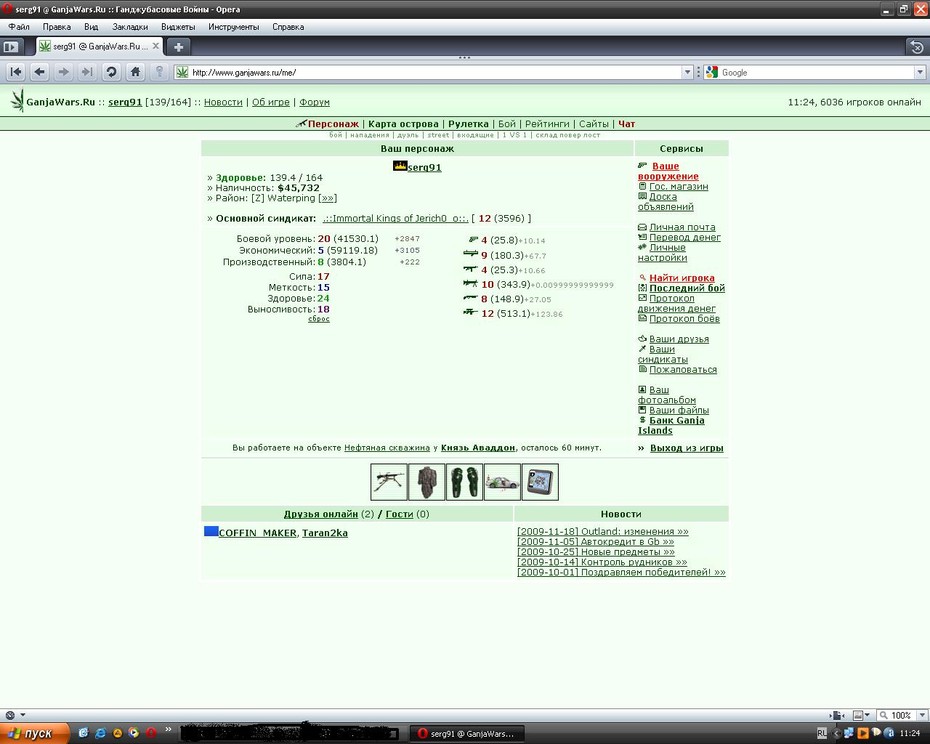
Task: Close the serg91 GanjaWars tab
Action: (x=155, y=46)
